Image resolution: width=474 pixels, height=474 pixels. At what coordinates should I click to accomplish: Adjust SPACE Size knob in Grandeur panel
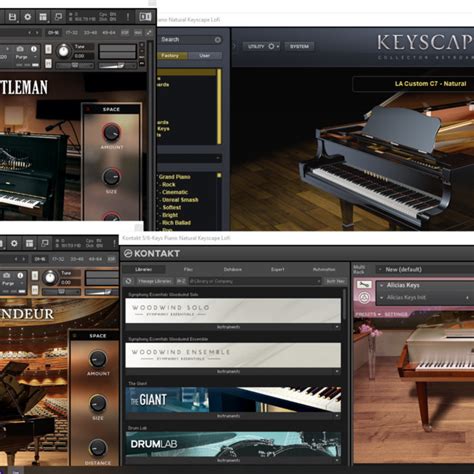[x=98, y=403]
